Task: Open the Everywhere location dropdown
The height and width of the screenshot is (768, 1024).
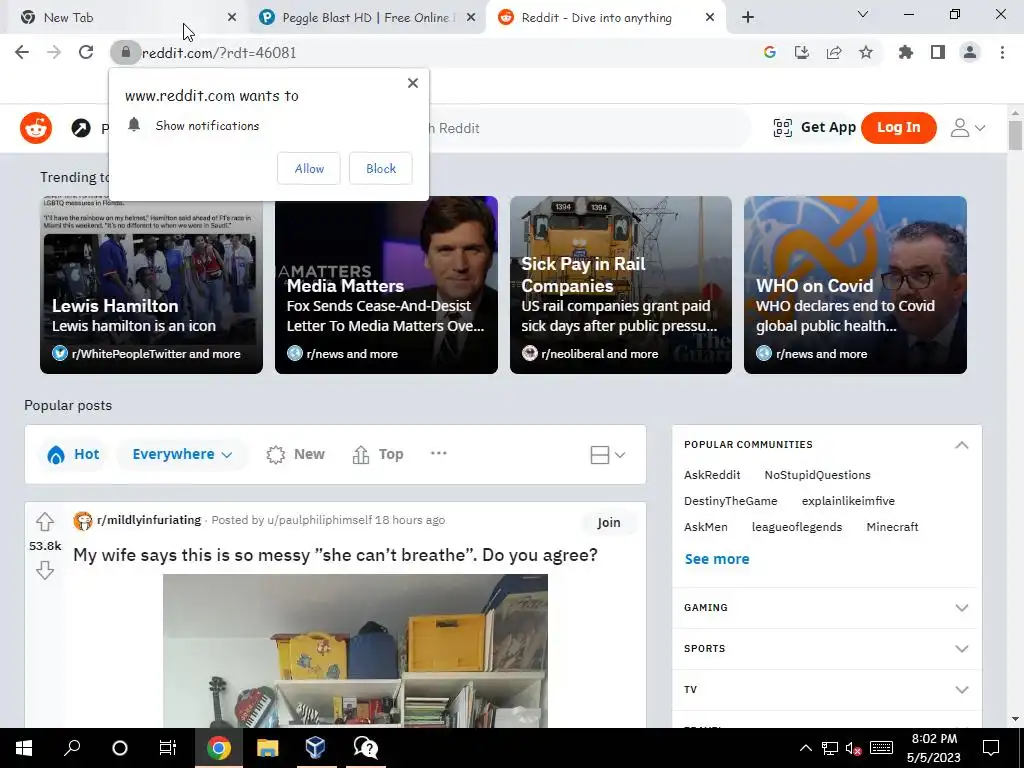Action: 182,454
